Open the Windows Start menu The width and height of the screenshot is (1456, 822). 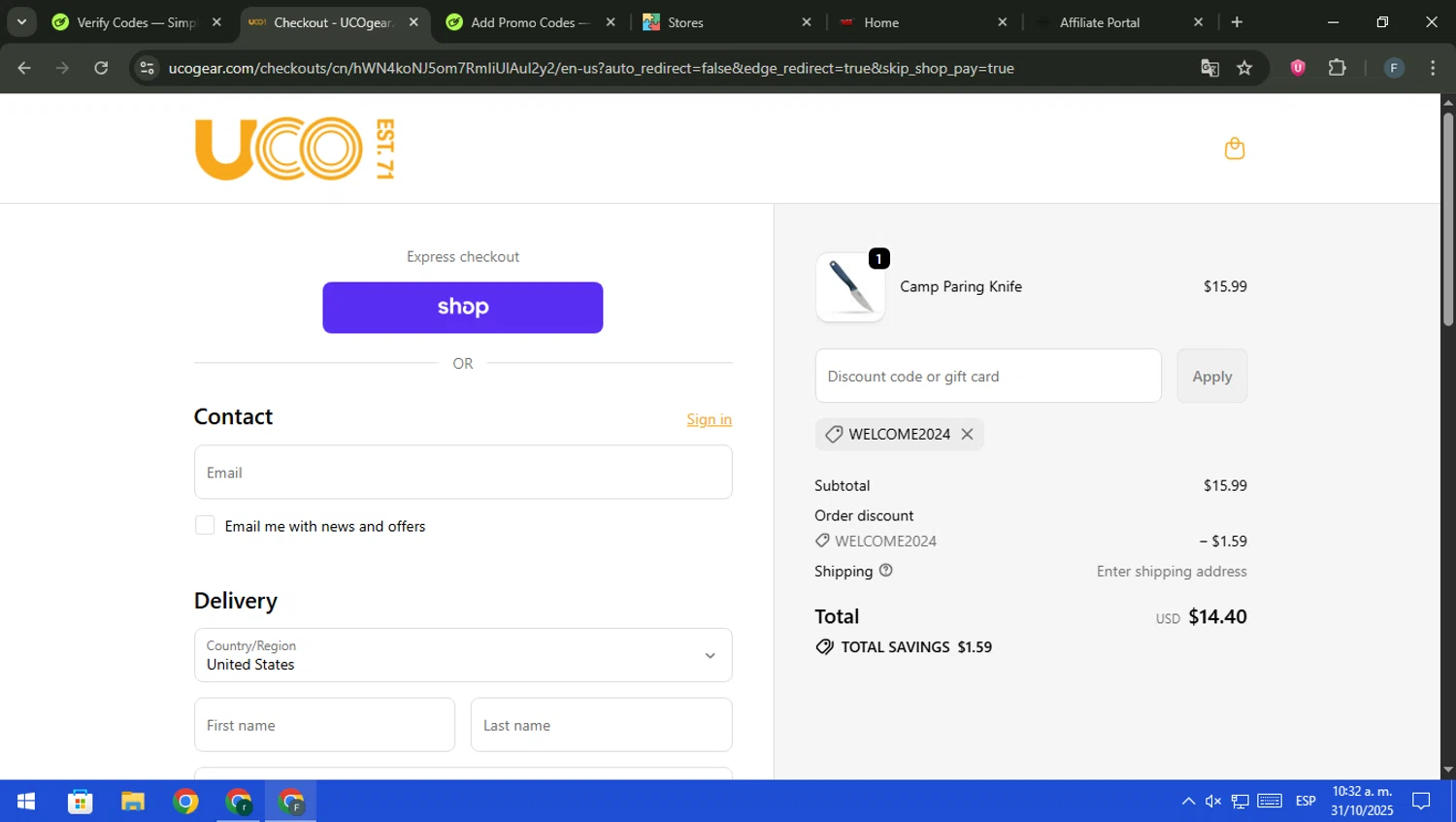pyautogui.click(x=26, y=802)
